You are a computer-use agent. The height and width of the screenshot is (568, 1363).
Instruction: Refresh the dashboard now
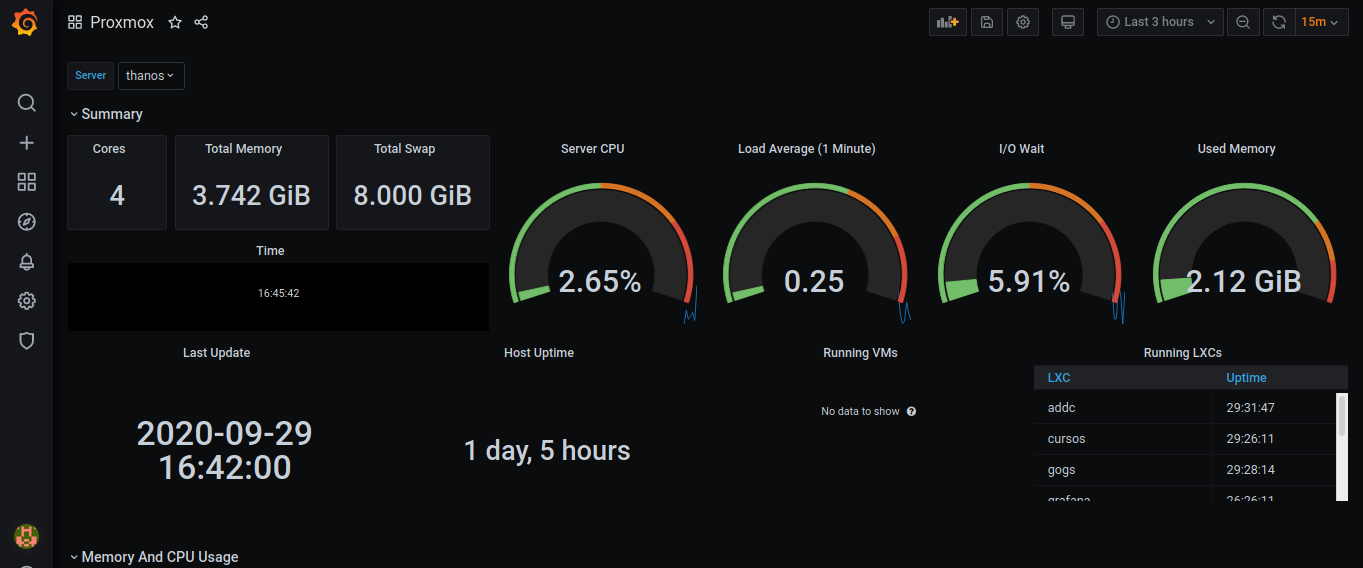point(1278,22)
